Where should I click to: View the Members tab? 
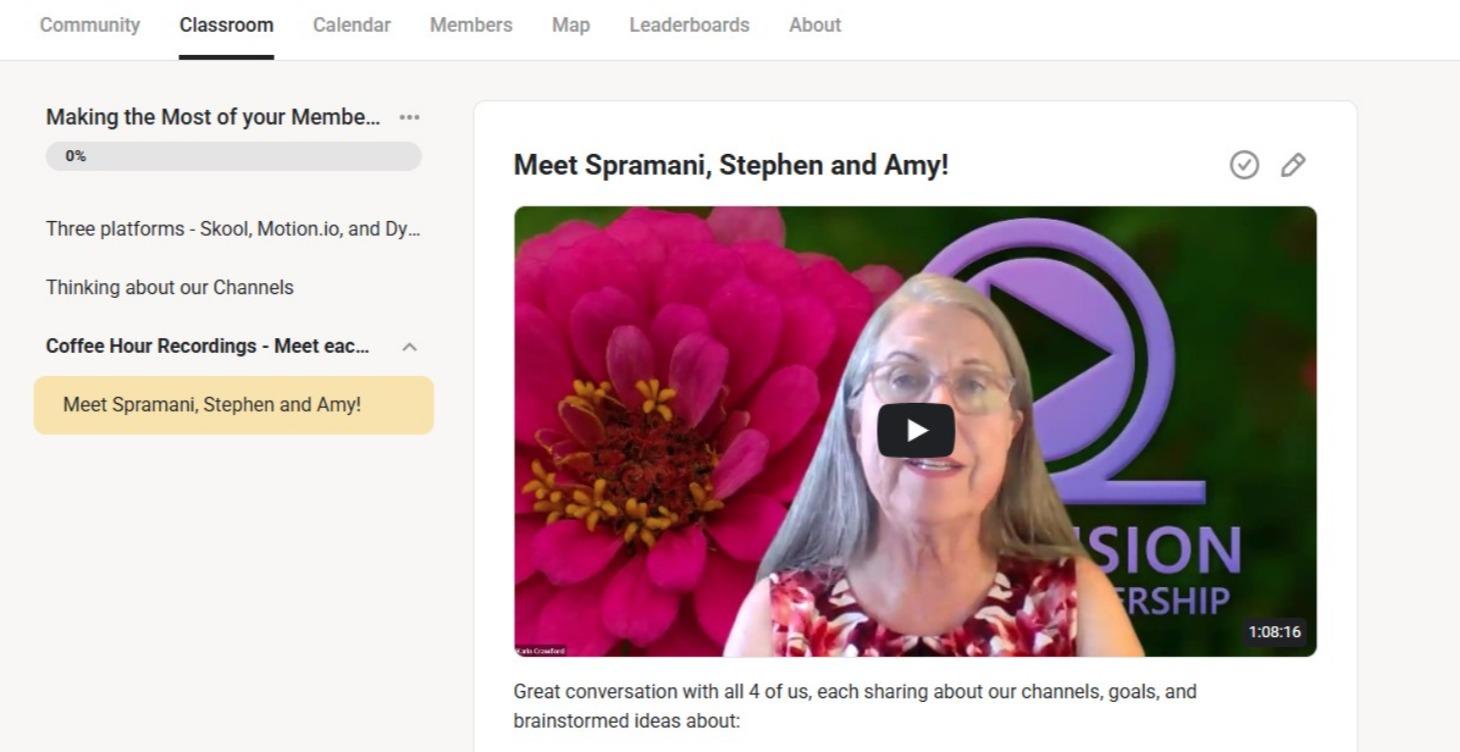[x=470, y=25]
